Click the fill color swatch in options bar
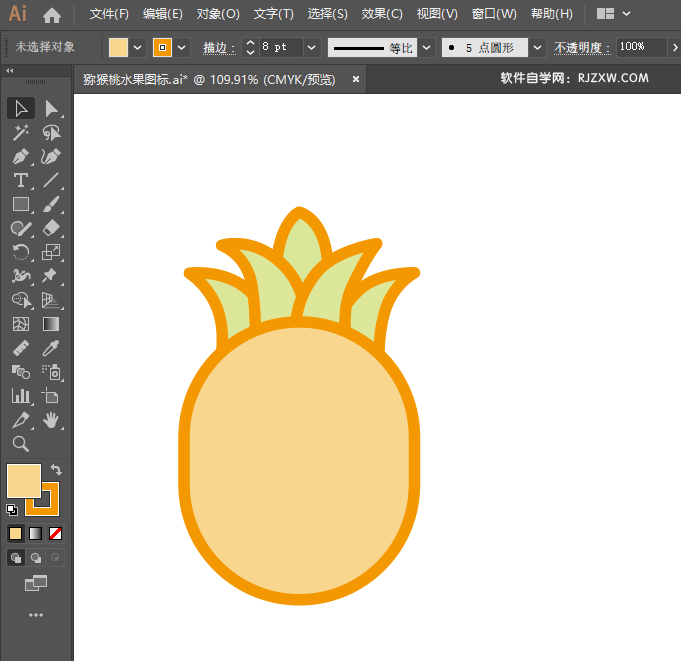The image size is (681, 661). tap(118, 47)
